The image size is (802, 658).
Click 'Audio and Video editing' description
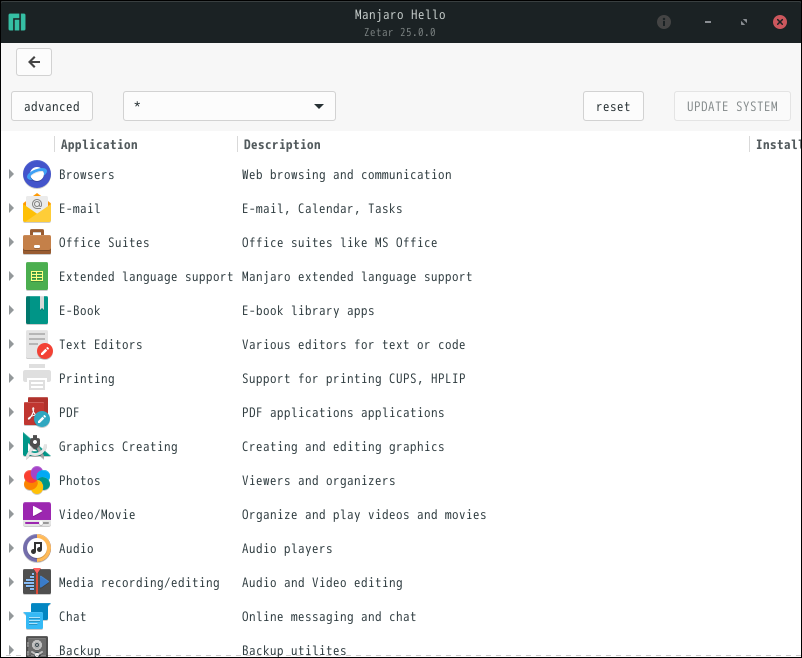pos(322,583)
